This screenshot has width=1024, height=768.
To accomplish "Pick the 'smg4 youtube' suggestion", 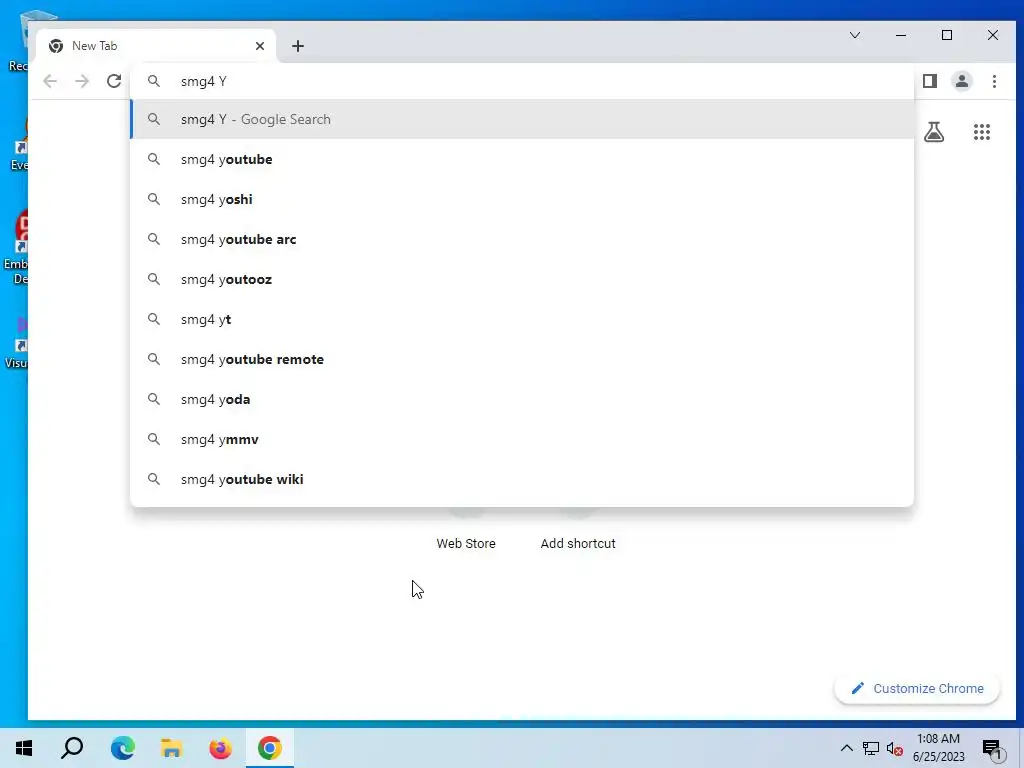I will pos(522,159).
